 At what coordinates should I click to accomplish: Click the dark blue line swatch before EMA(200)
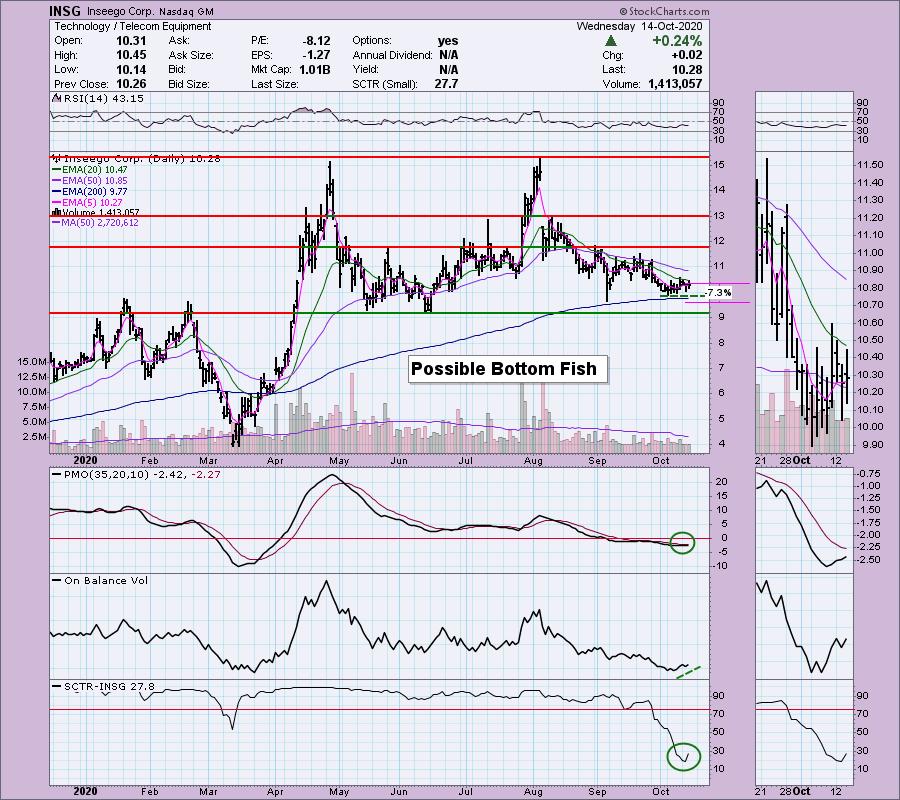[x=57, y=192]
